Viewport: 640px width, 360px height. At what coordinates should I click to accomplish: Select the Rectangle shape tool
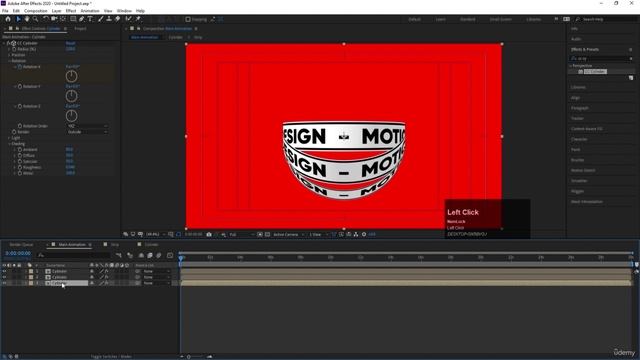point(73,19)
